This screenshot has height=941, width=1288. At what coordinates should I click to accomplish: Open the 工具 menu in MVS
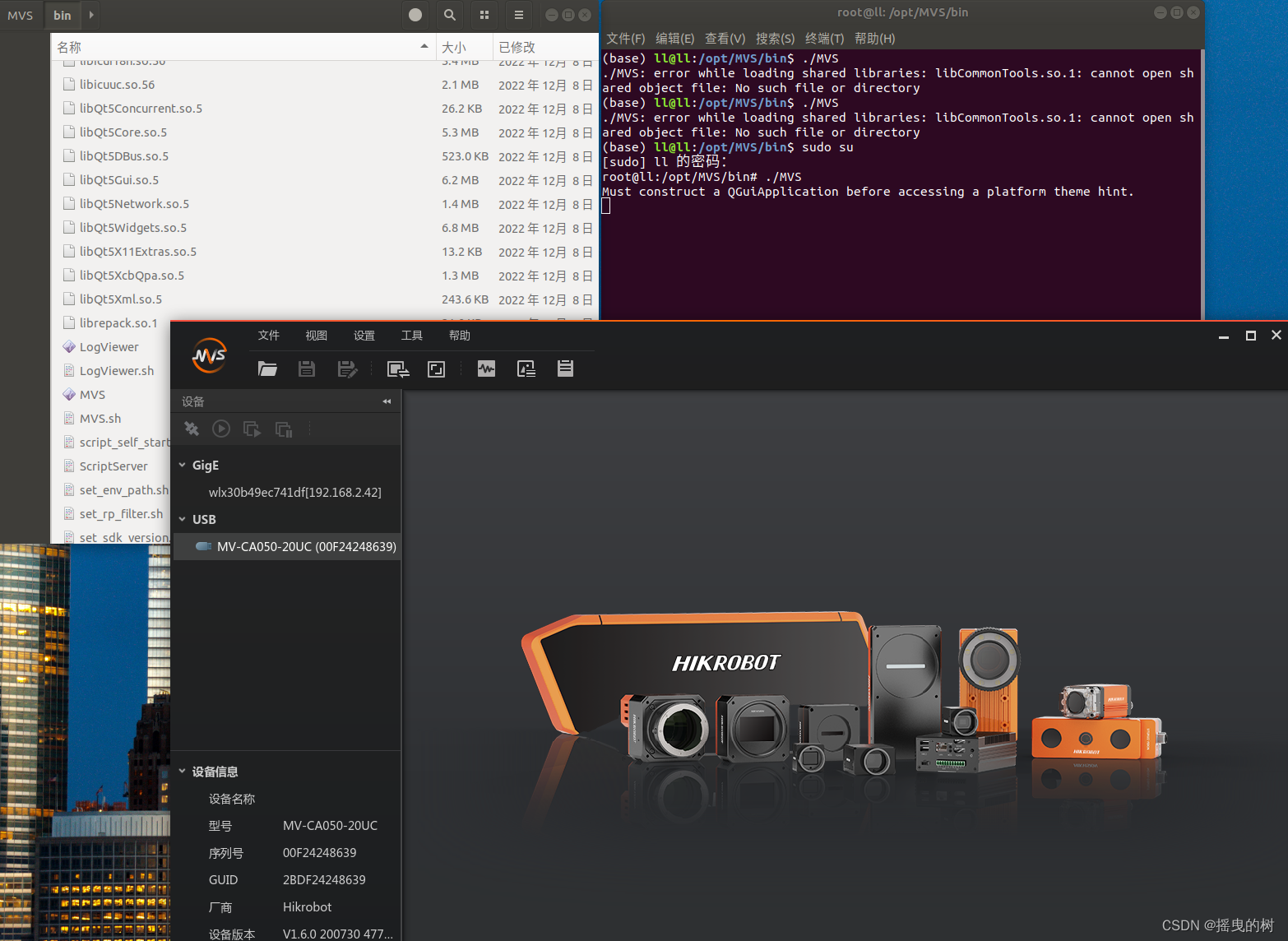click(412, 335)
